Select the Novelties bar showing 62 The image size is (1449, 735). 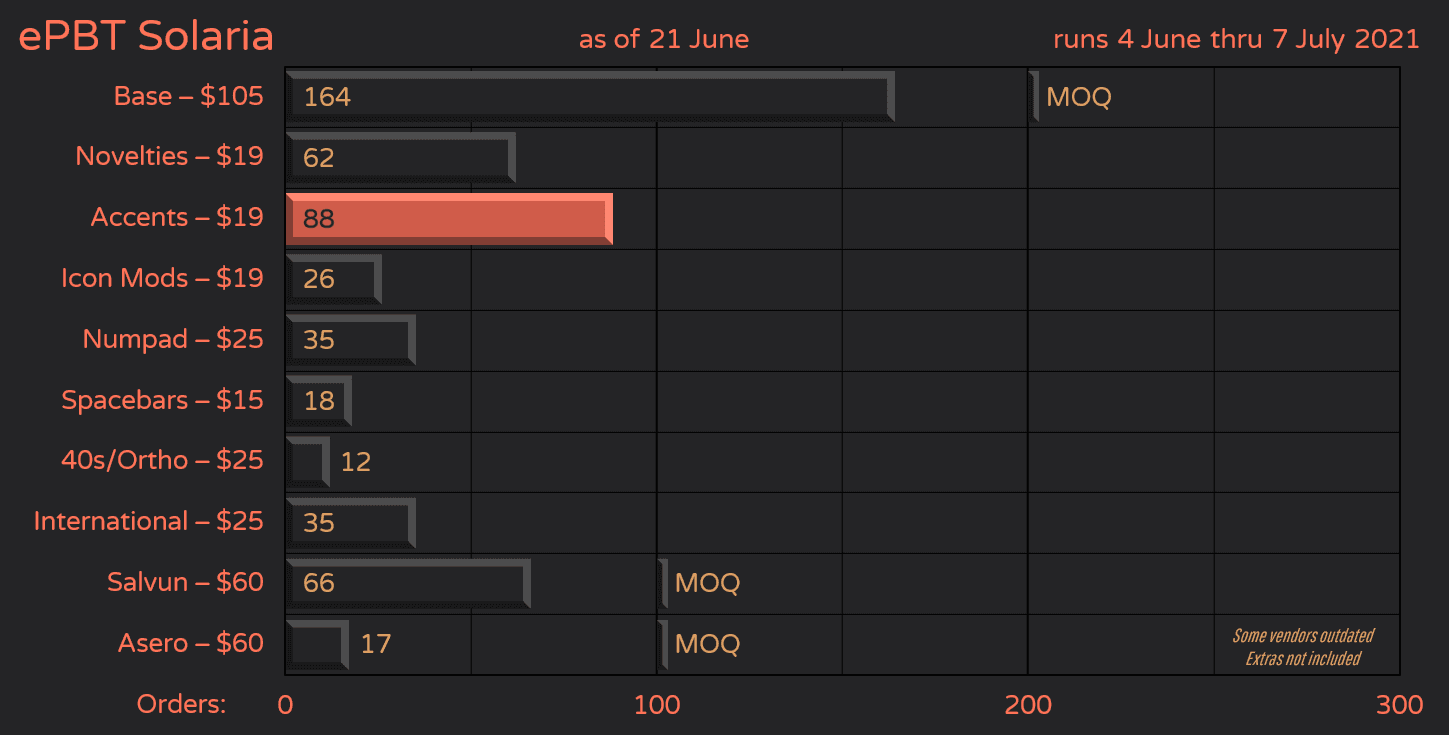tap(400, 157)
